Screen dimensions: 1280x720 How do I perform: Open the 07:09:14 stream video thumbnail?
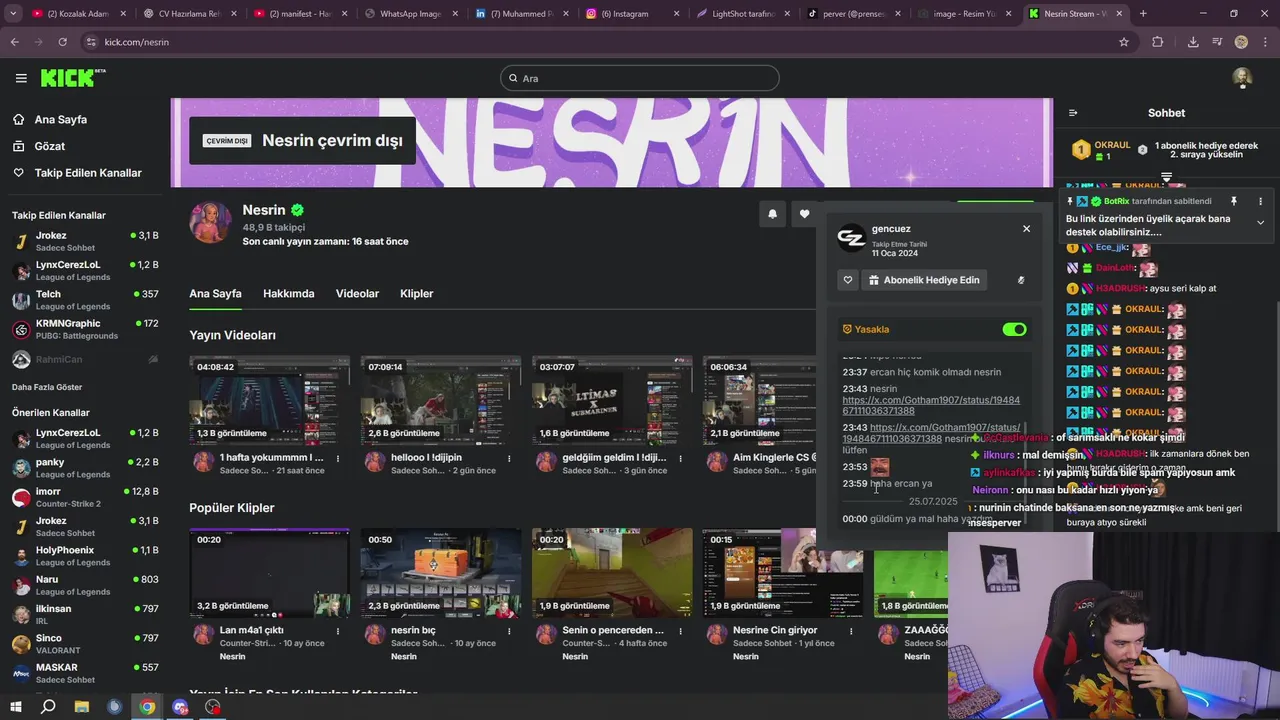(440, 400)
